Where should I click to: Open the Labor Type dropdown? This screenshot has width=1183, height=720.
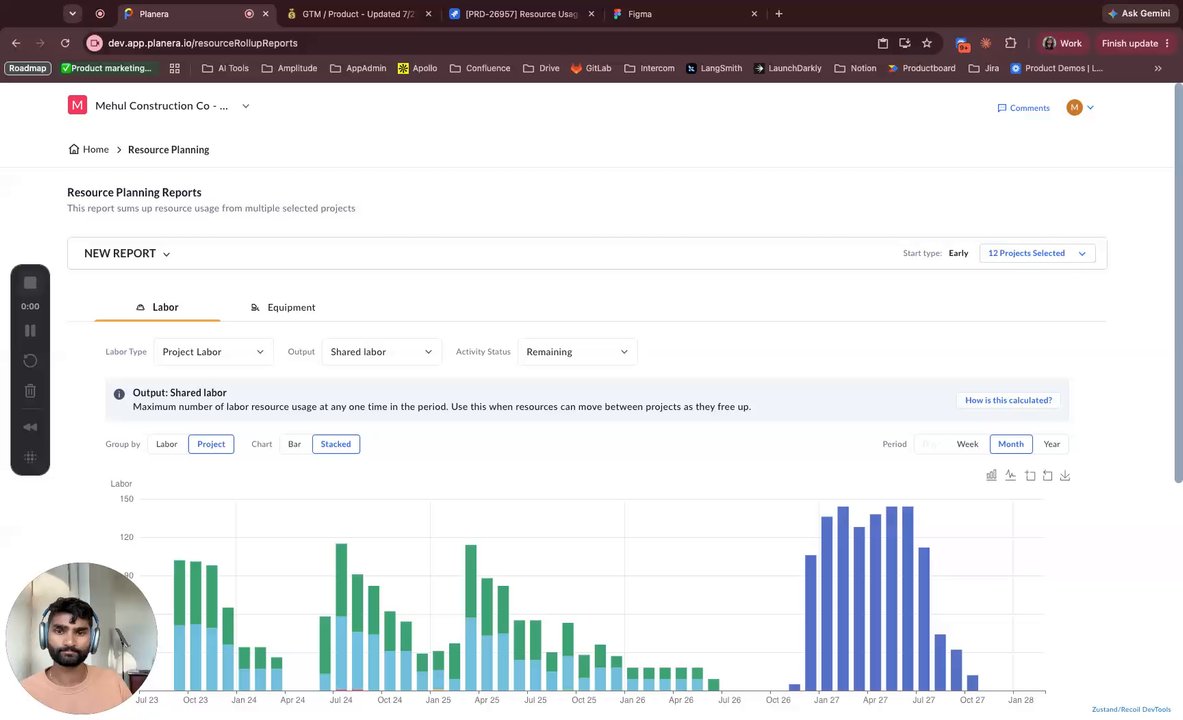[x=213, y=352]
